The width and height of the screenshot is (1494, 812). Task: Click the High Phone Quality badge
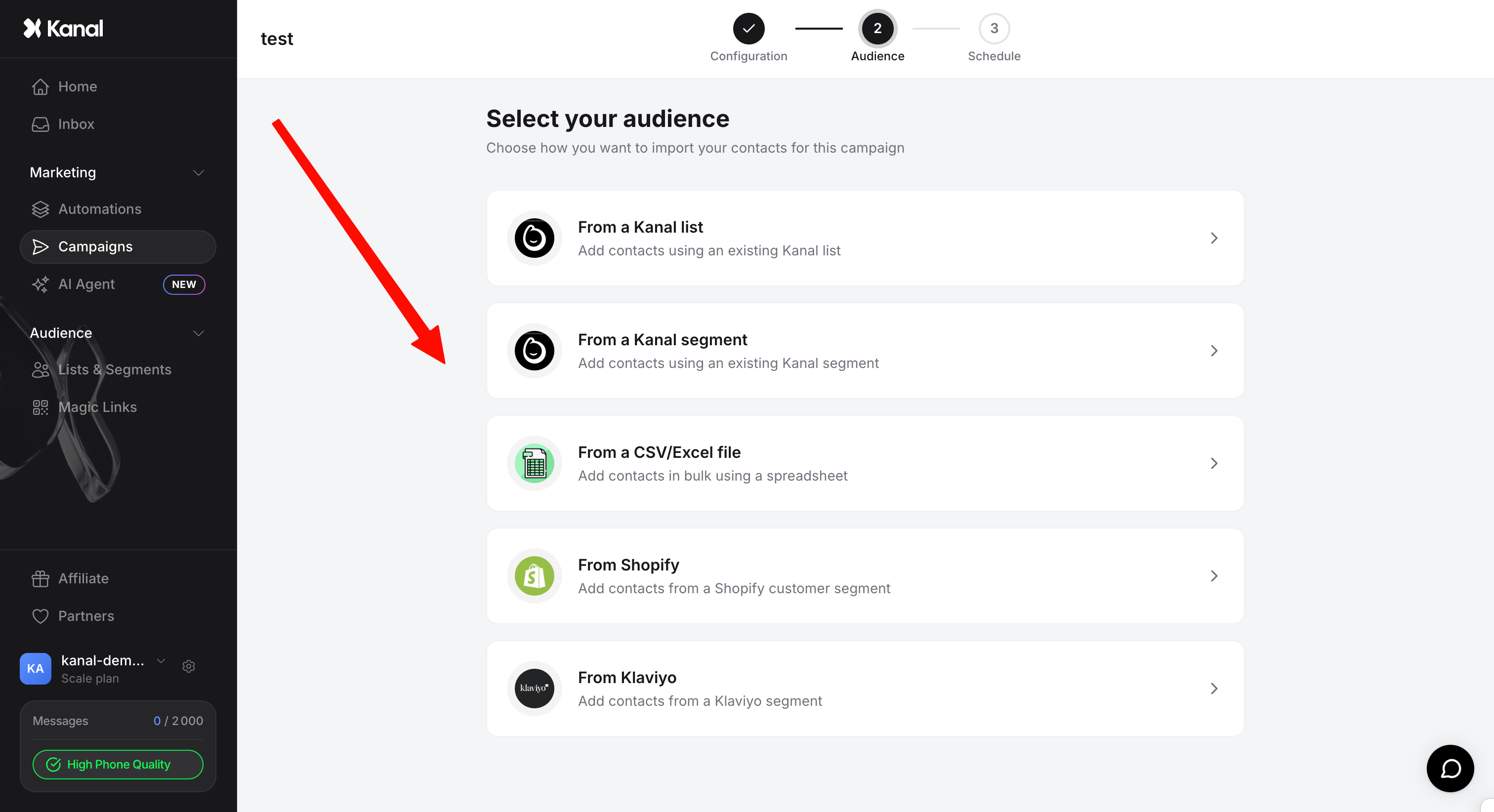point(118,765)
